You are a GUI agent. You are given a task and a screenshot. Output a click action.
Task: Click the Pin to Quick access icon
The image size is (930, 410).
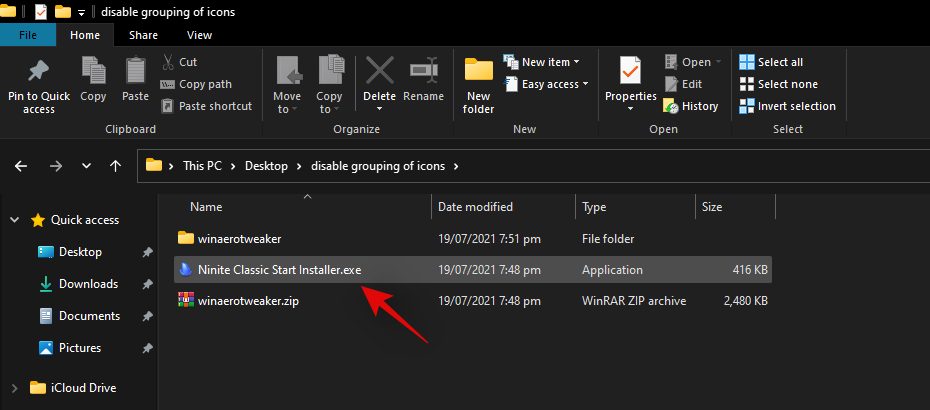click(x=39, y=72)
